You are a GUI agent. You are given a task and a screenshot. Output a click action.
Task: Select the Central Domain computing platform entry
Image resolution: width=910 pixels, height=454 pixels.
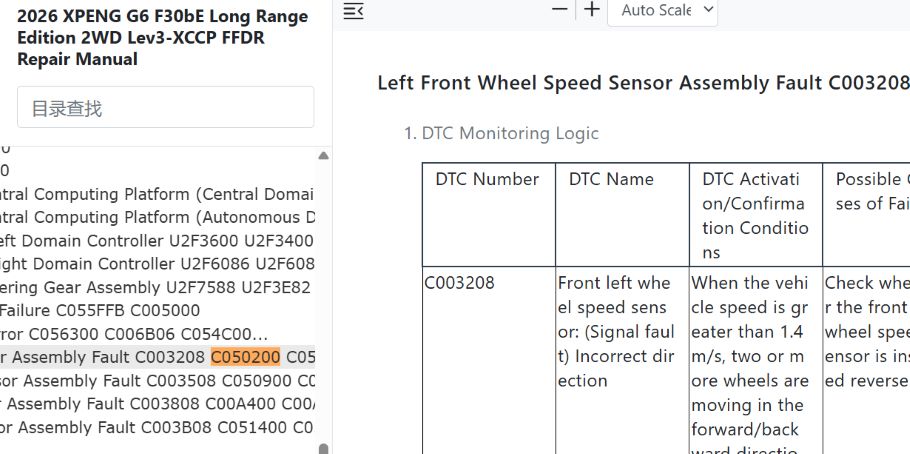157,194
